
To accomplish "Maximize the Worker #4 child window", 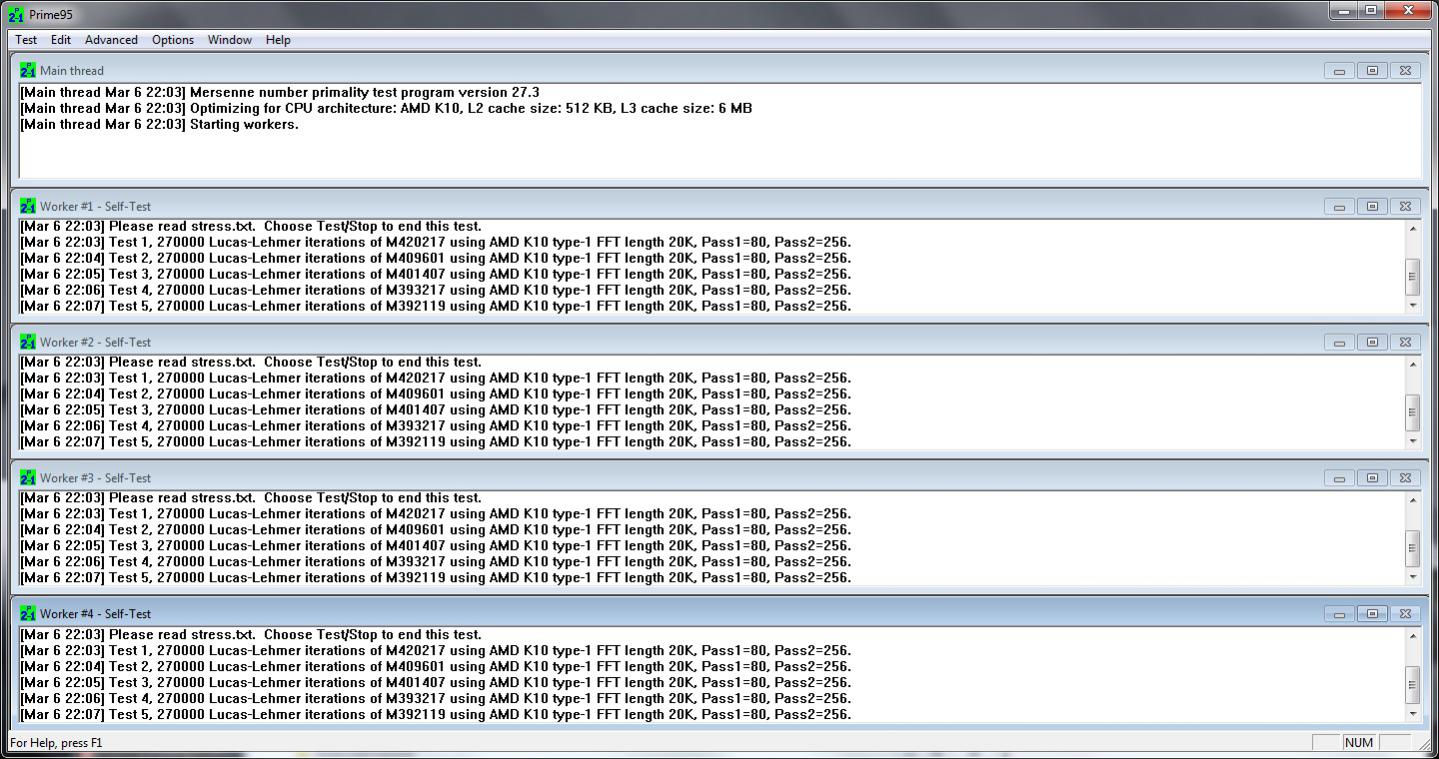I will tap(1372, 613).
